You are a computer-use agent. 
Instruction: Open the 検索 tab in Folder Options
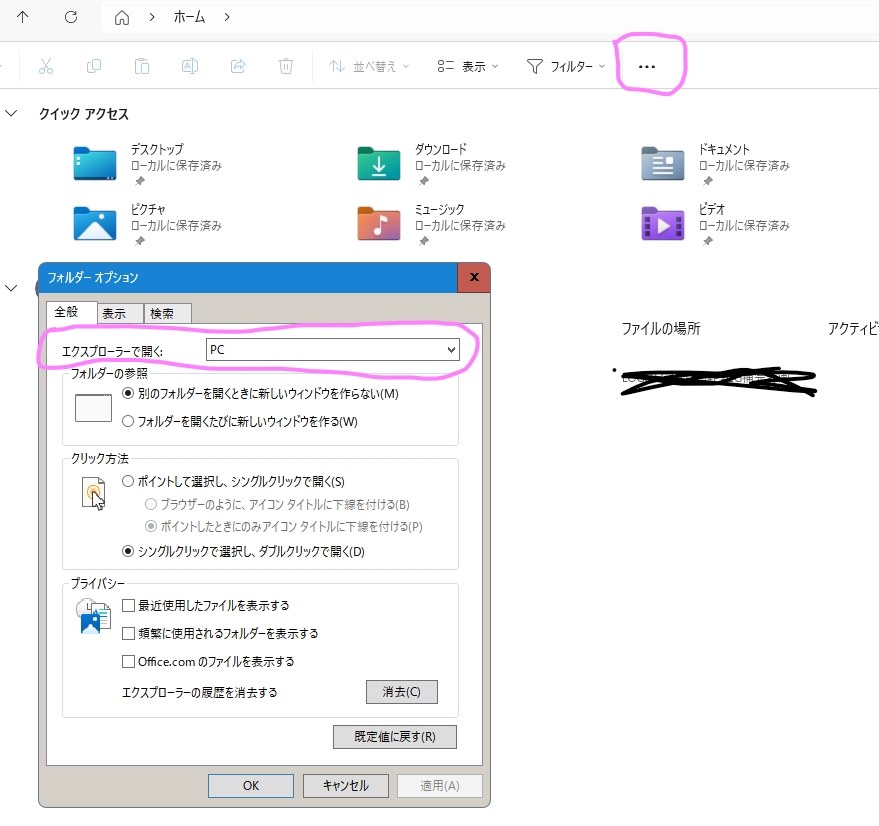166,312
